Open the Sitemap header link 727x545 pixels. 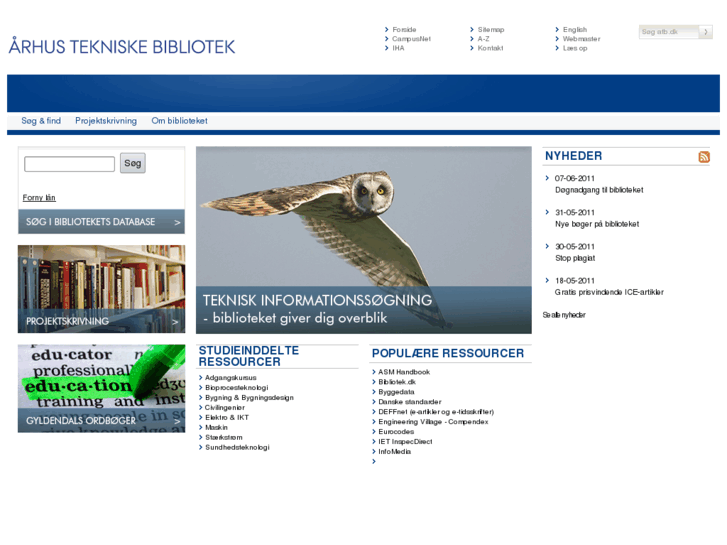coord(491,30)
